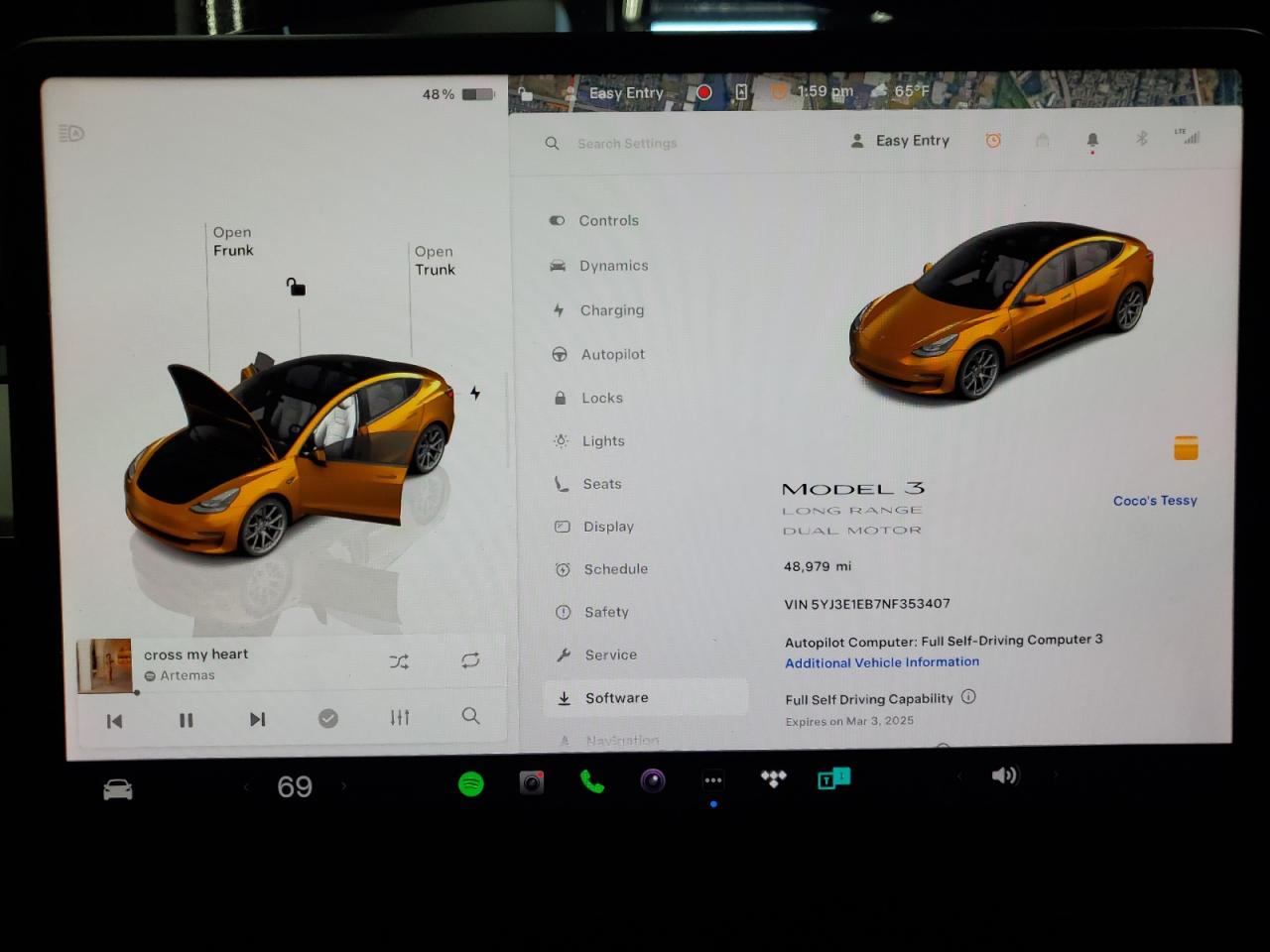This screenshot has height=952, width=1270.
Task: Click the 48,979 mi odometer reading
Action: [818, 566]
